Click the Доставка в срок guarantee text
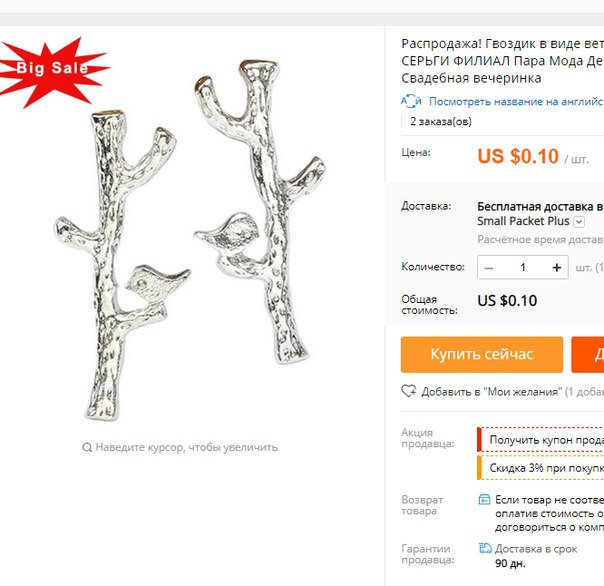 point(536,549)
